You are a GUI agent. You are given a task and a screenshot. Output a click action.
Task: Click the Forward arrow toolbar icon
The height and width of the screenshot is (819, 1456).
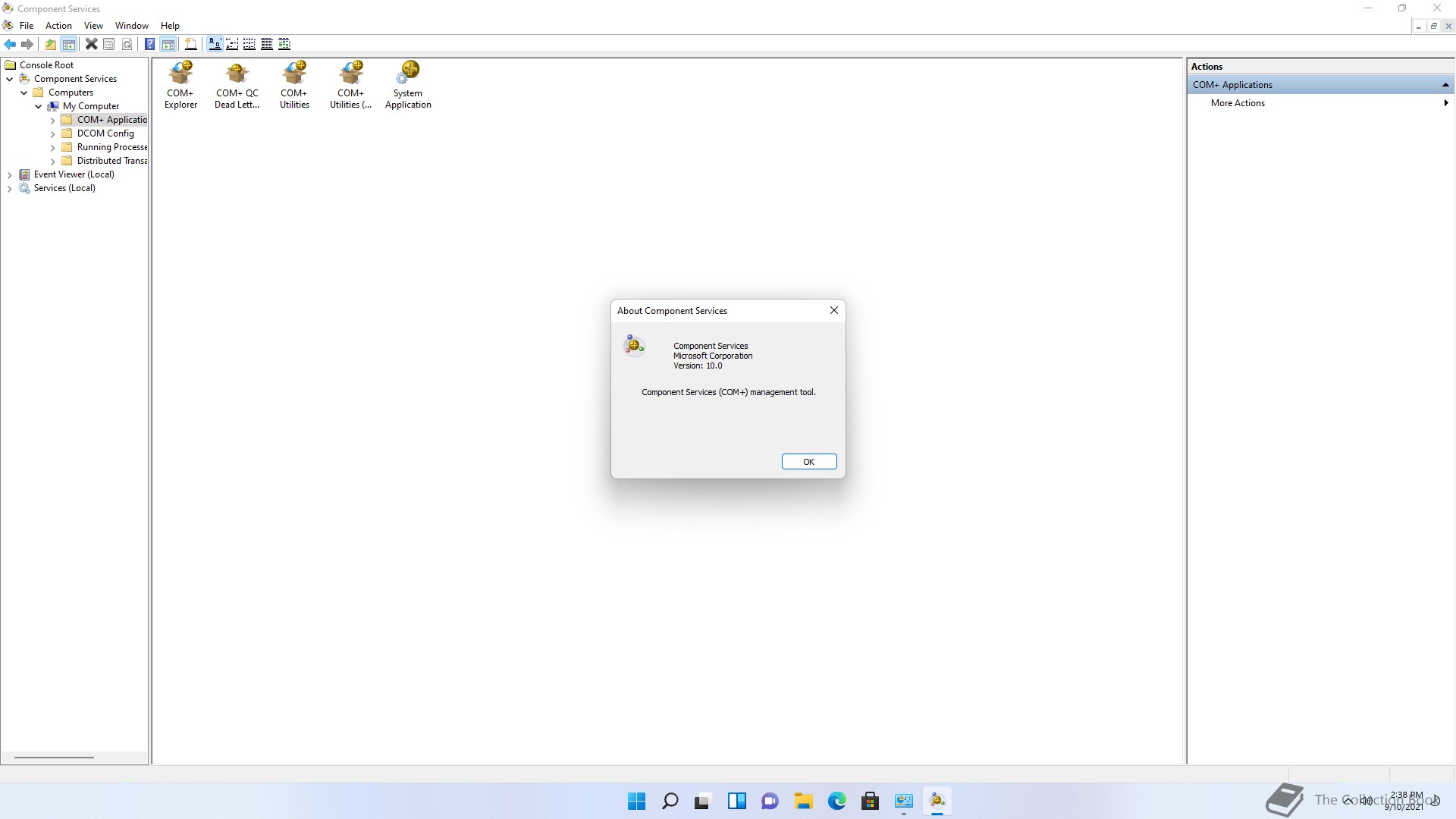pos(27,44)
